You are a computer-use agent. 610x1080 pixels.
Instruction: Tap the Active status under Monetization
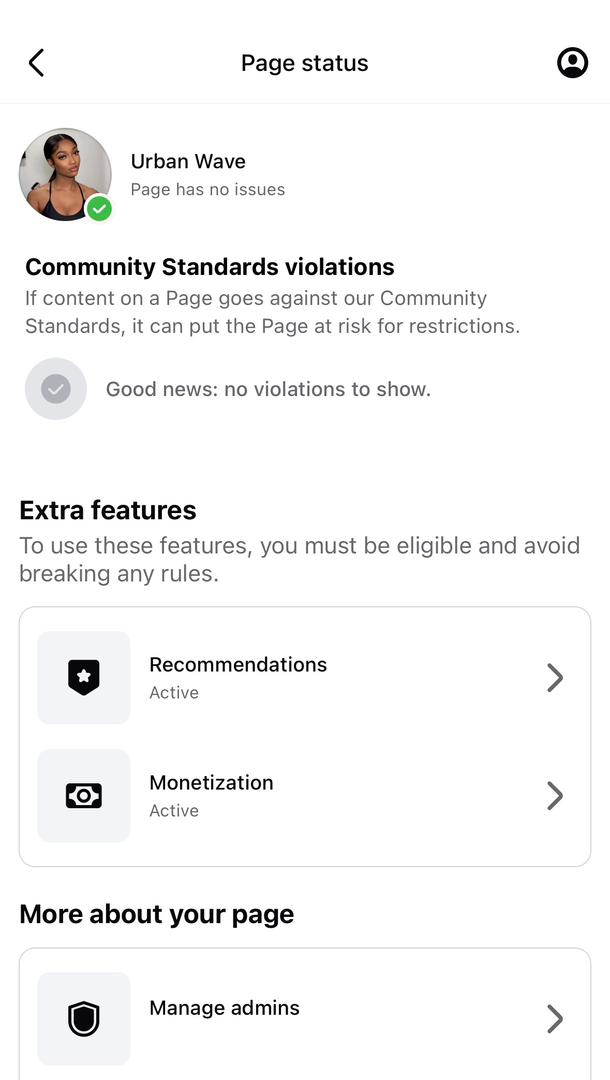coord(174,811)
